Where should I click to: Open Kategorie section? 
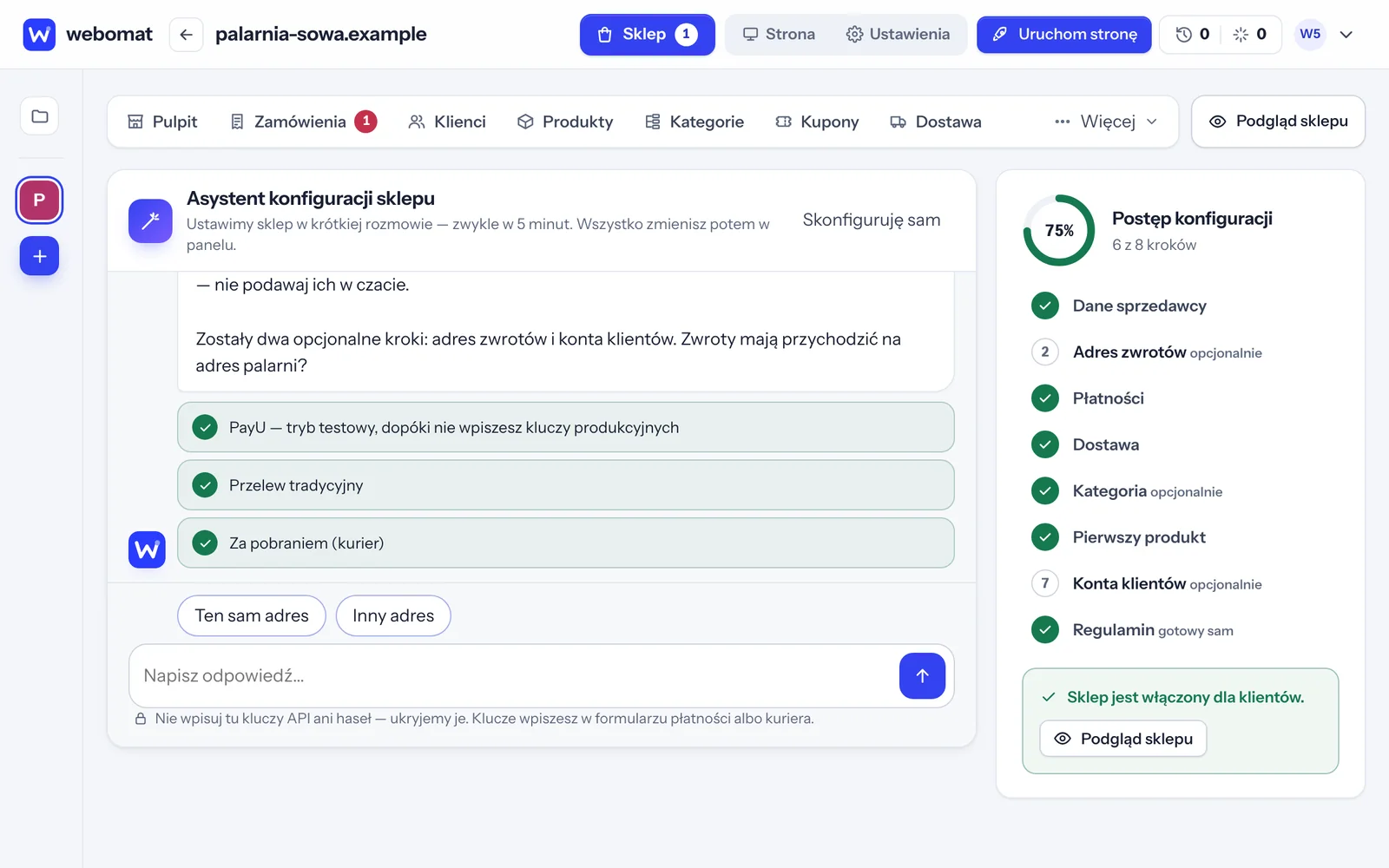click(x=694, y=122)
